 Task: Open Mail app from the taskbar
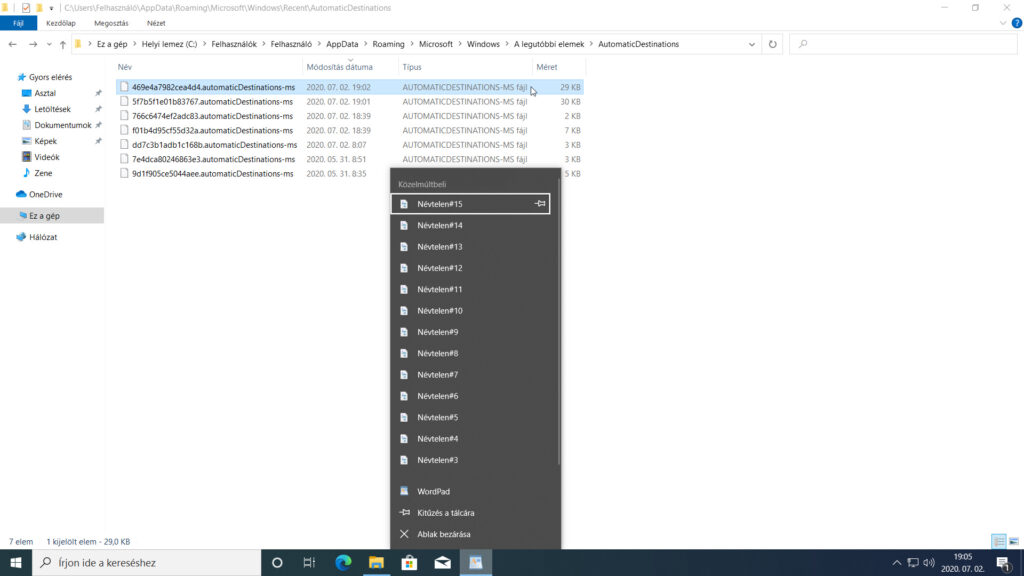coord(443,562)
